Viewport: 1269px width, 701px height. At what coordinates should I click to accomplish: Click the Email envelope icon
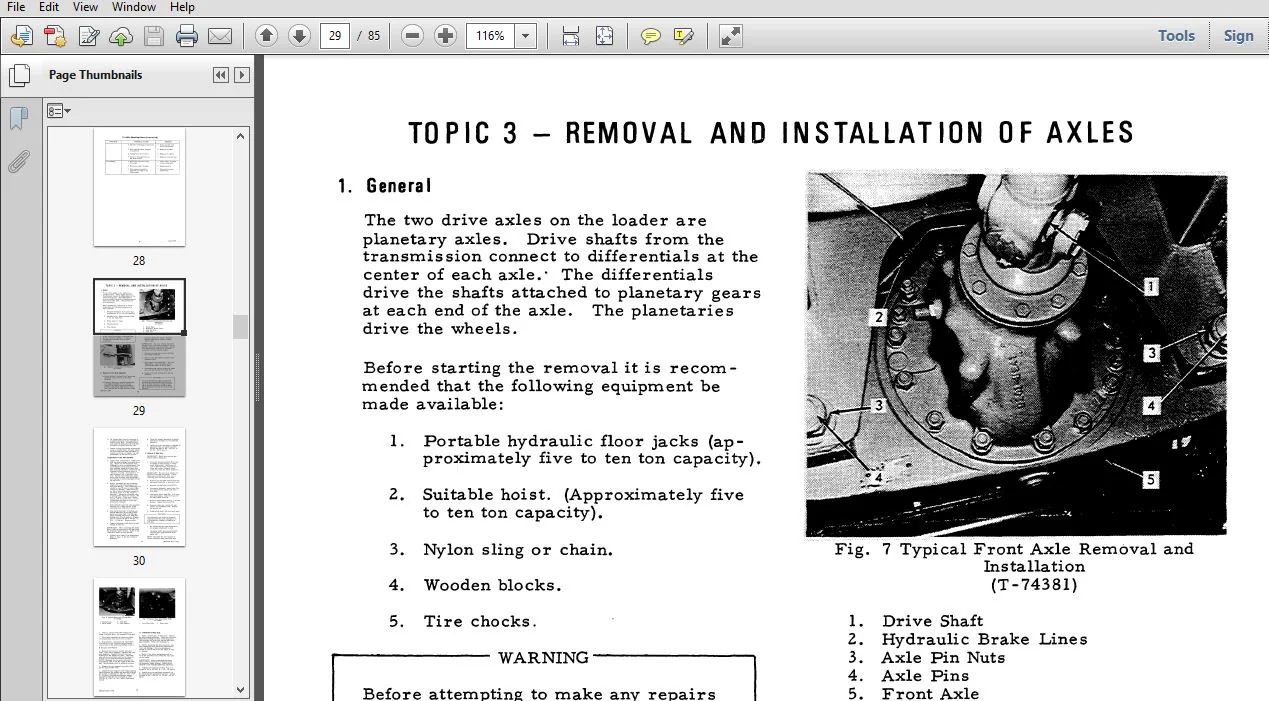coord(220,37)
